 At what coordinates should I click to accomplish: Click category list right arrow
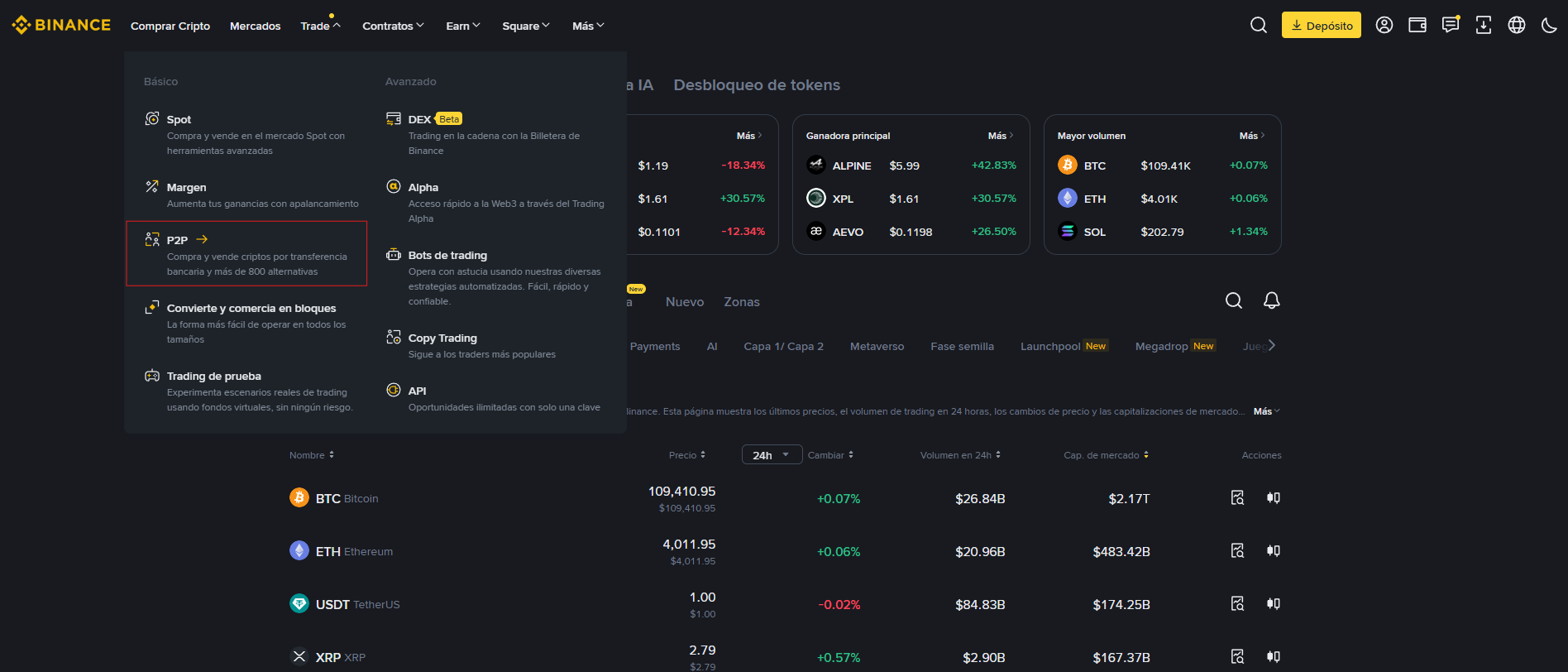[1272, 345]
